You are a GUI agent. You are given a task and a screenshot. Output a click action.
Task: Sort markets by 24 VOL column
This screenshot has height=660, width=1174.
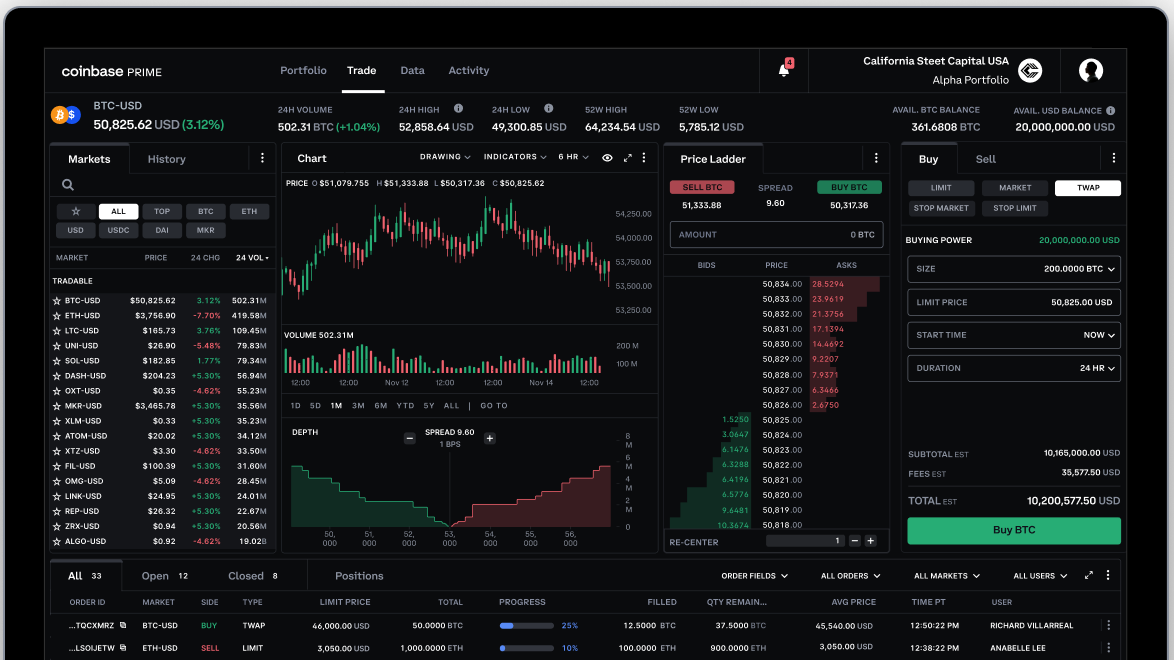[252, 258]
